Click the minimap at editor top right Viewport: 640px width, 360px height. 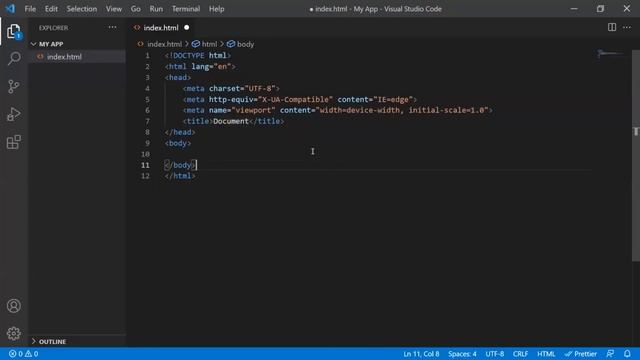coord(611,53)
